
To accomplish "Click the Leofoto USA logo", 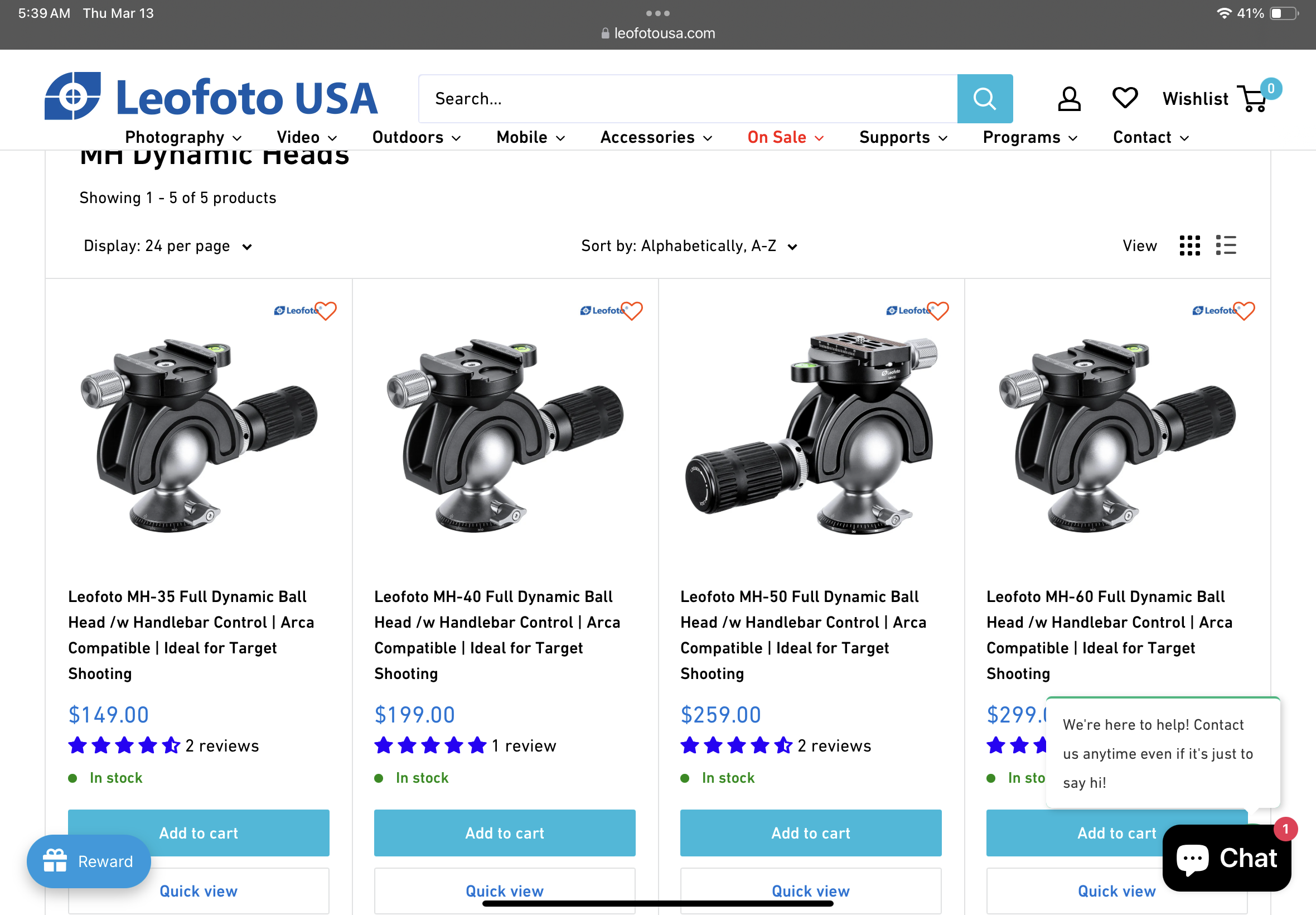I will tap(211, 97).
